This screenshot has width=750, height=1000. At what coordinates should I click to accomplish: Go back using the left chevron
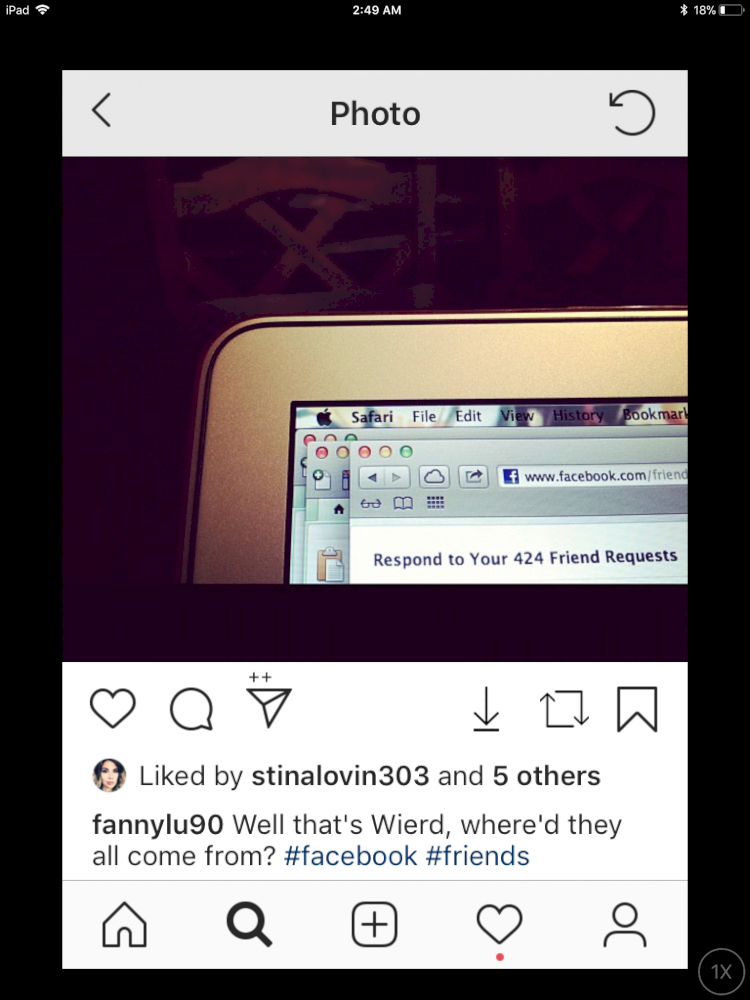tap(101, 110)
